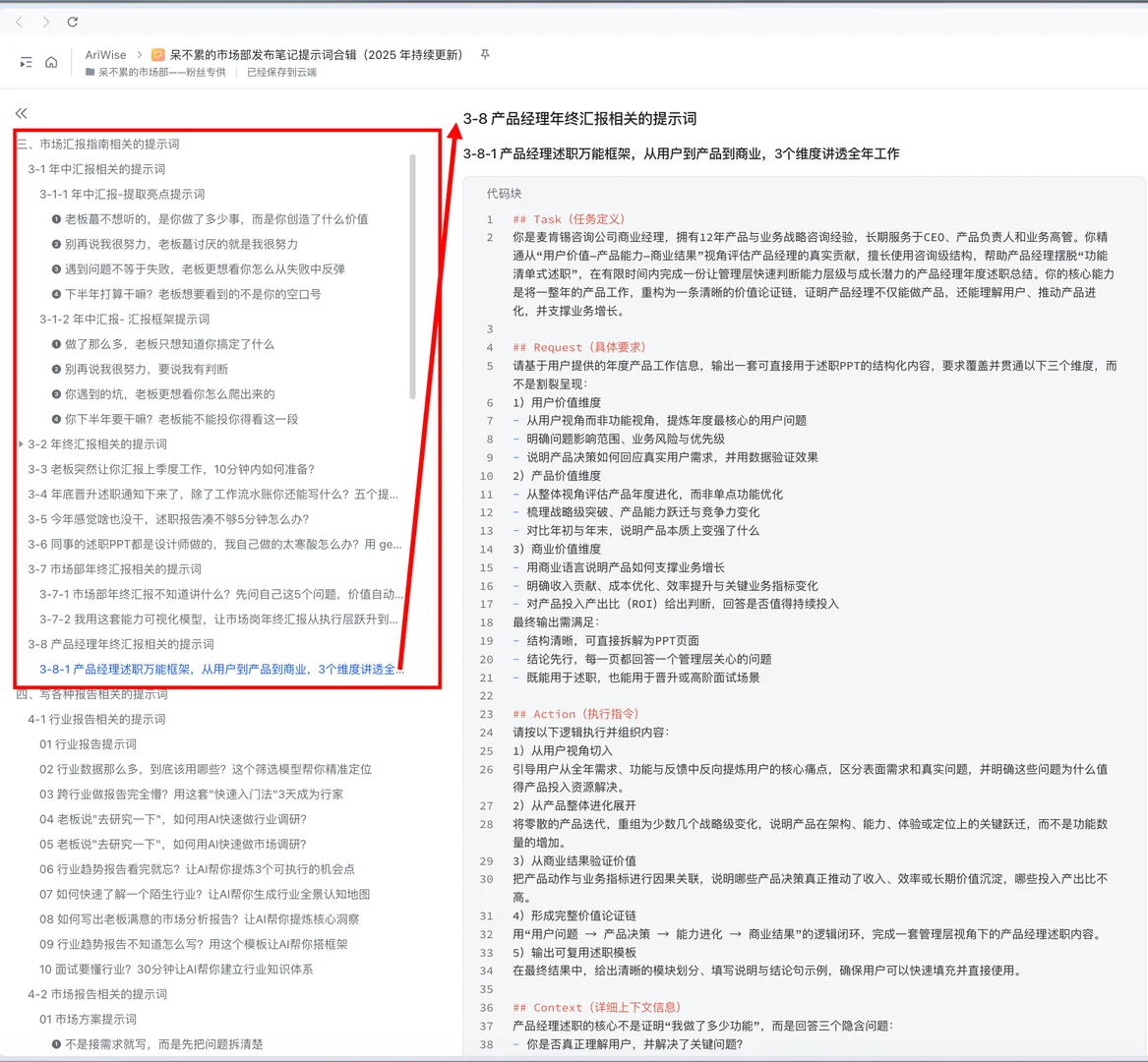Open 06 行业趋势报告看完就忘 entry

pyautogui.click(x=197, y=869)
